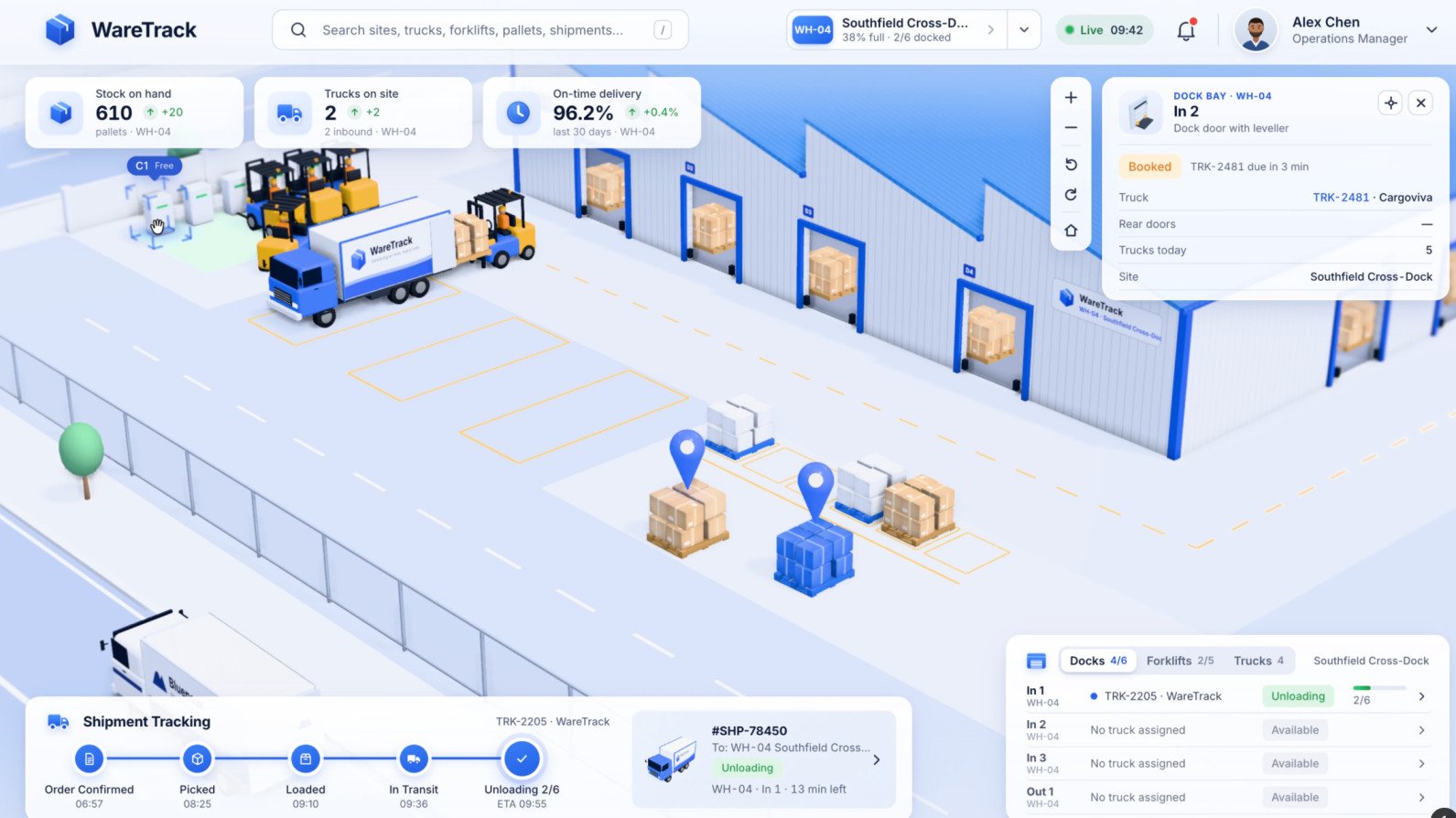Open the site selector dropdown arrow

(x=1023, y=30)
